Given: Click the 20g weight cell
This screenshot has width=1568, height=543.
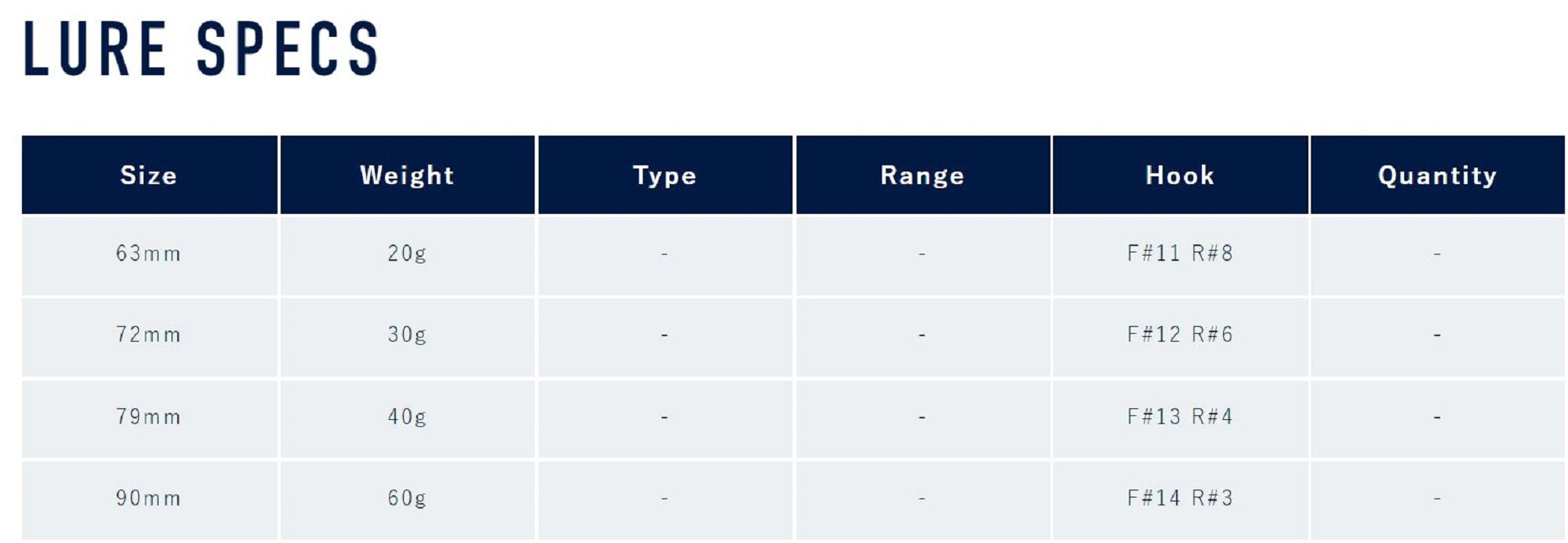Looking at the screenshot, I should click(407, 254).
